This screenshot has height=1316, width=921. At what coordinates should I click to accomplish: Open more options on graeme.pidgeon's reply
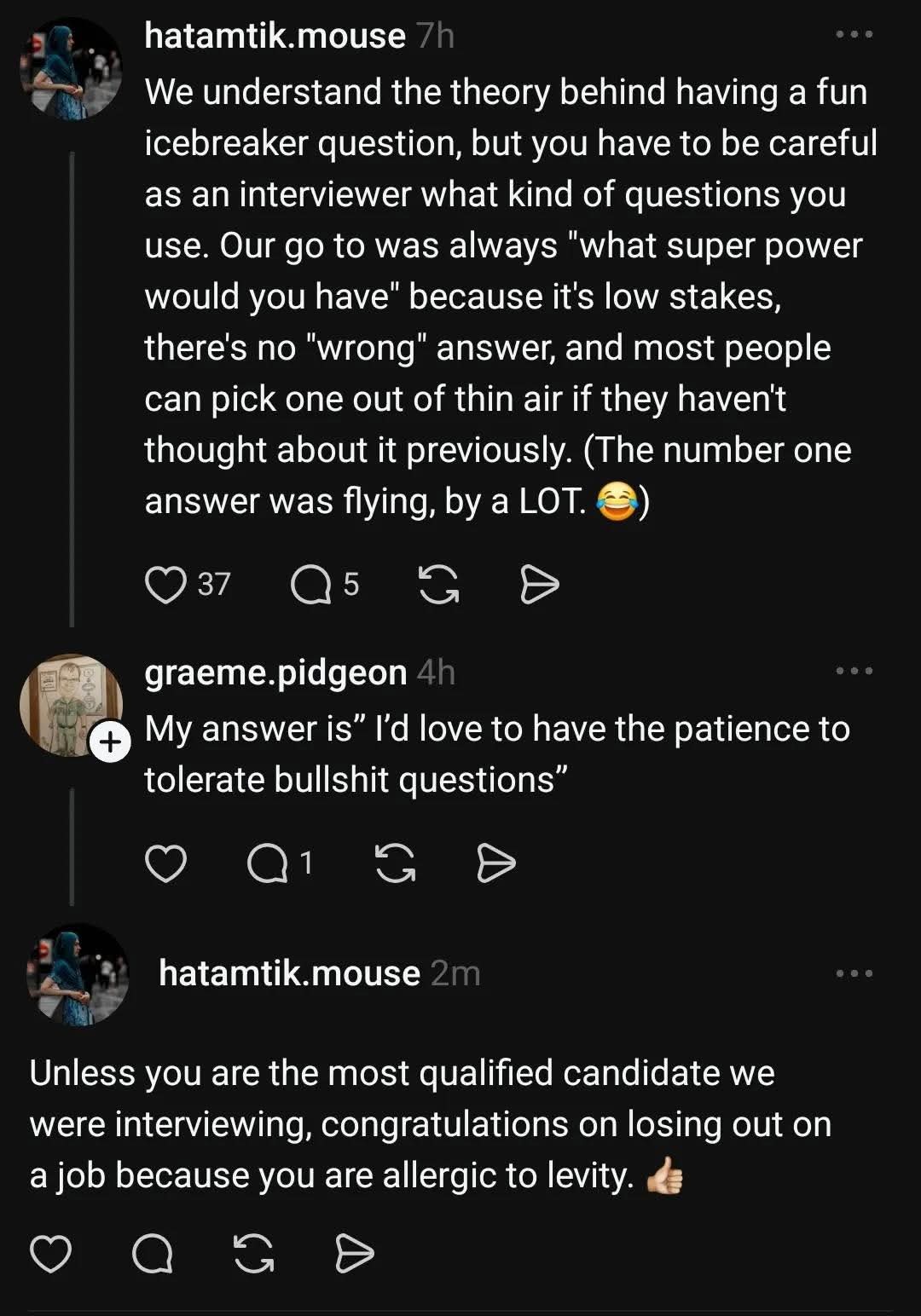(854, 672)
